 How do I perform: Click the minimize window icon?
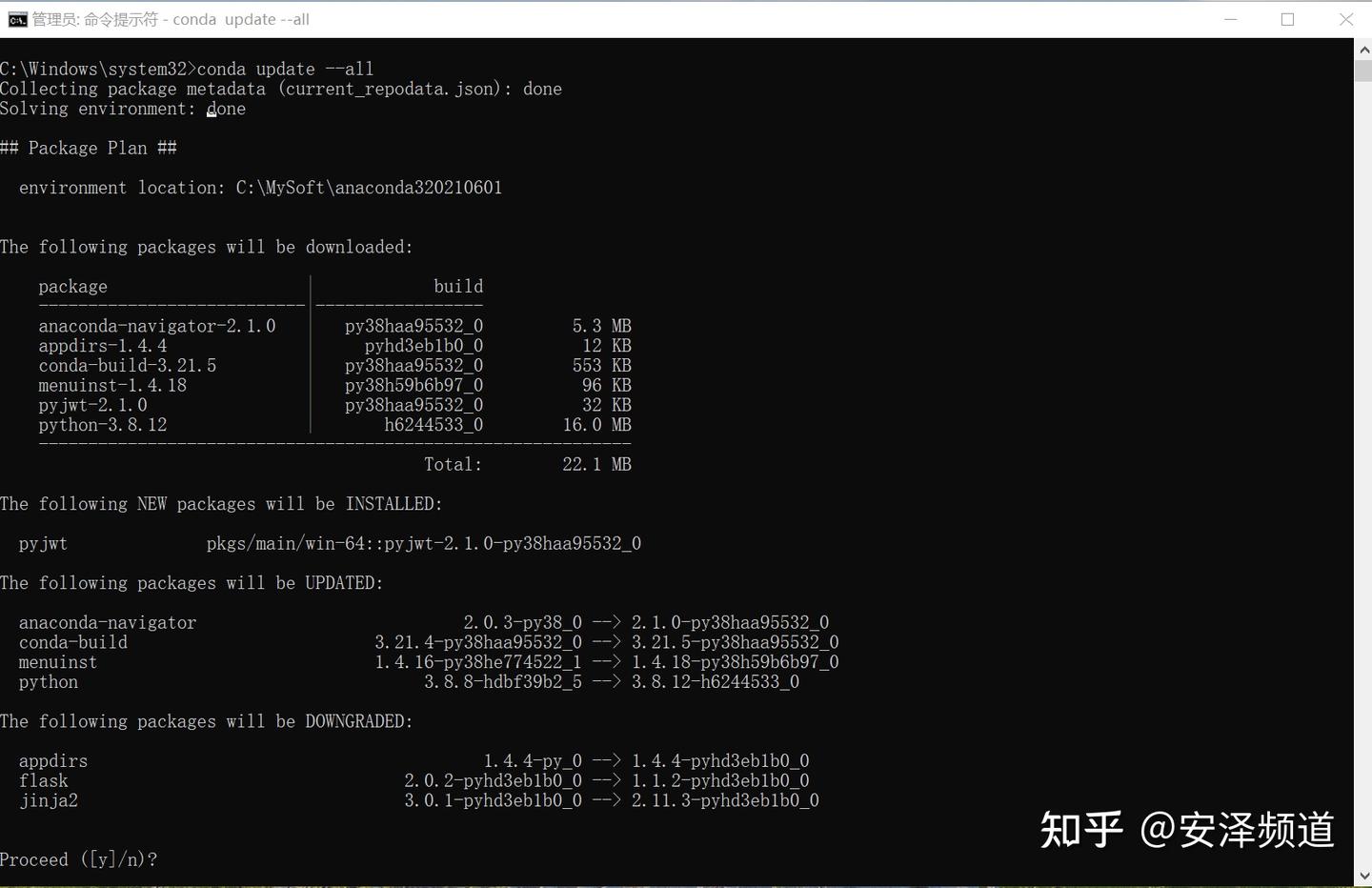point(1230,19)
